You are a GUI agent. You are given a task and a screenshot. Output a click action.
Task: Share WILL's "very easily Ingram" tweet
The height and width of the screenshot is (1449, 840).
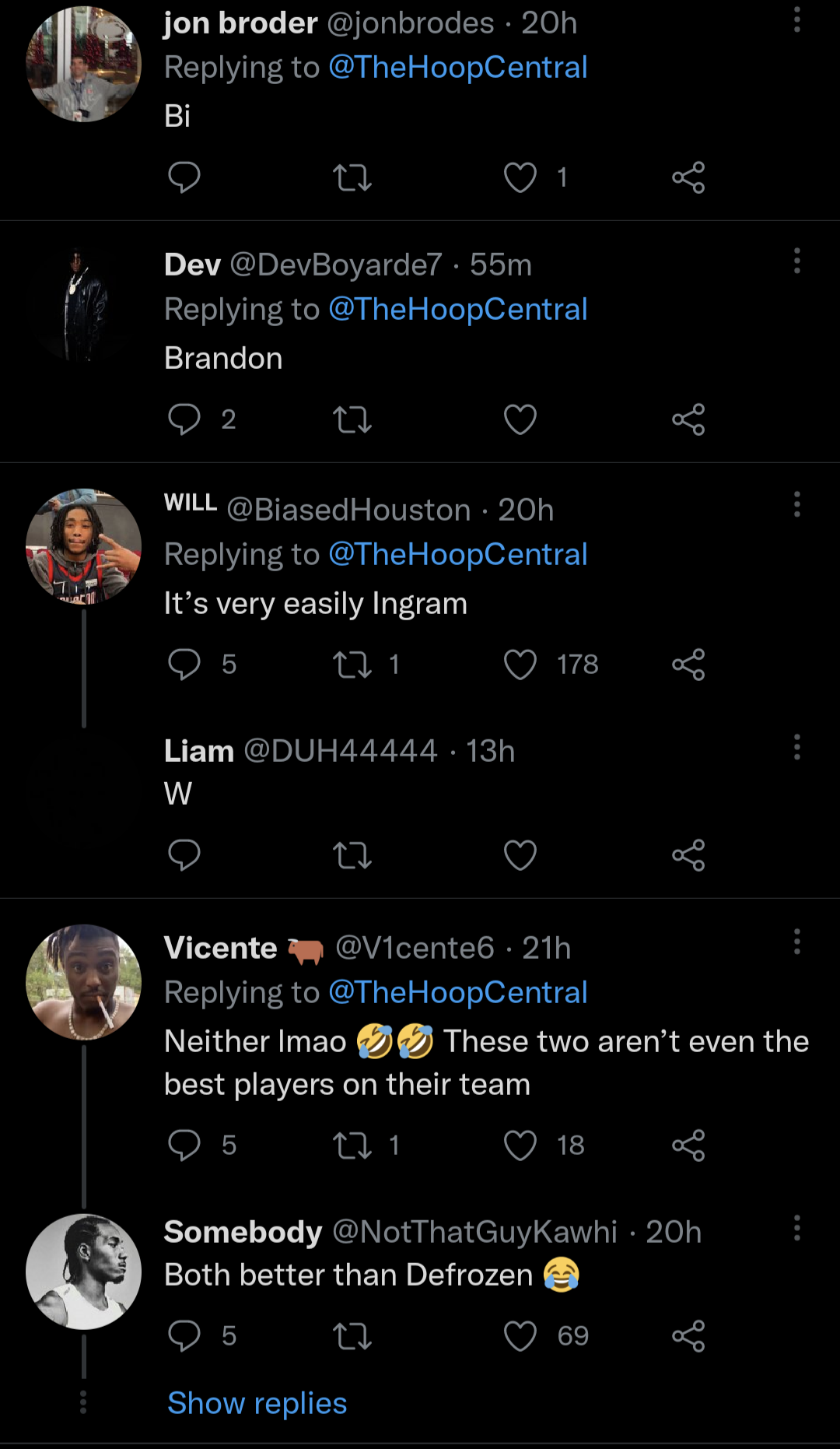point(688,665)
